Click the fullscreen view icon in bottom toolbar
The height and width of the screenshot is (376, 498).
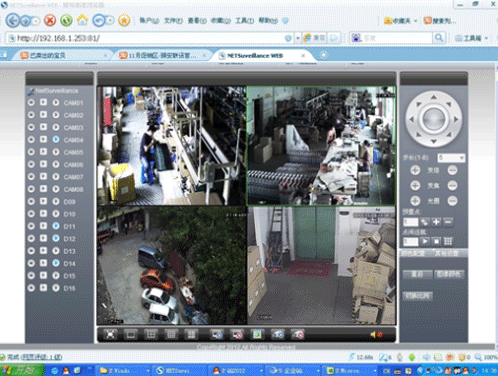pyautogui.click(x=110, y=334)
